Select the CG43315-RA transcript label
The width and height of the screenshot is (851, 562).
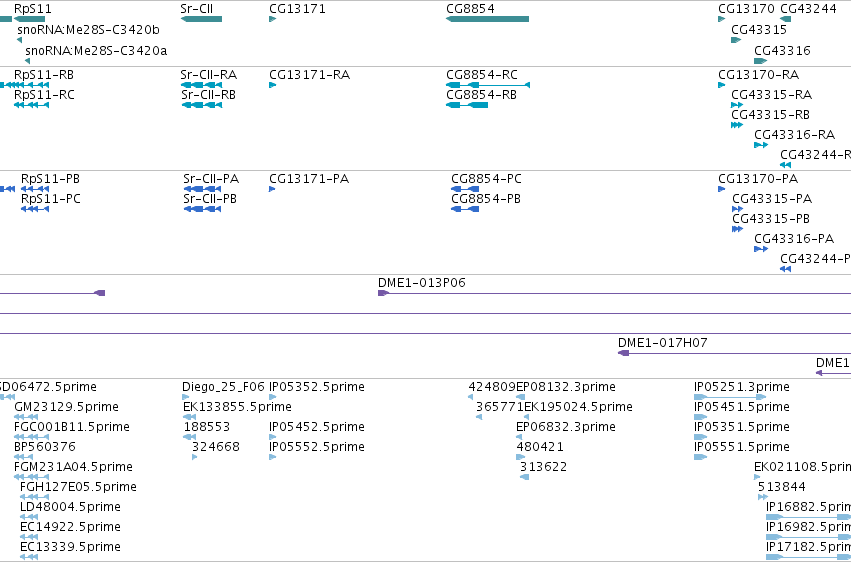(x=771, y=95)
